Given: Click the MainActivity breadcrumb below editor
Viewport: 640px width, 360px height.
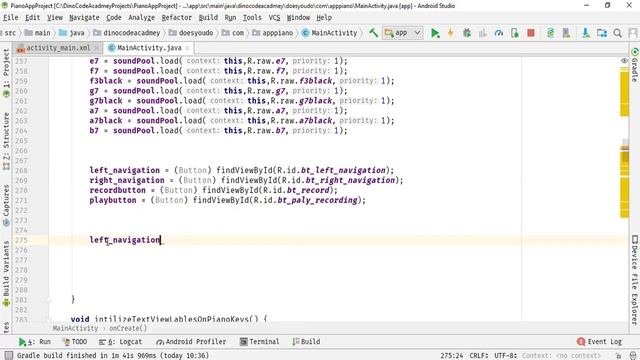Looking at the screenshot, I should [x=76, y=328].
